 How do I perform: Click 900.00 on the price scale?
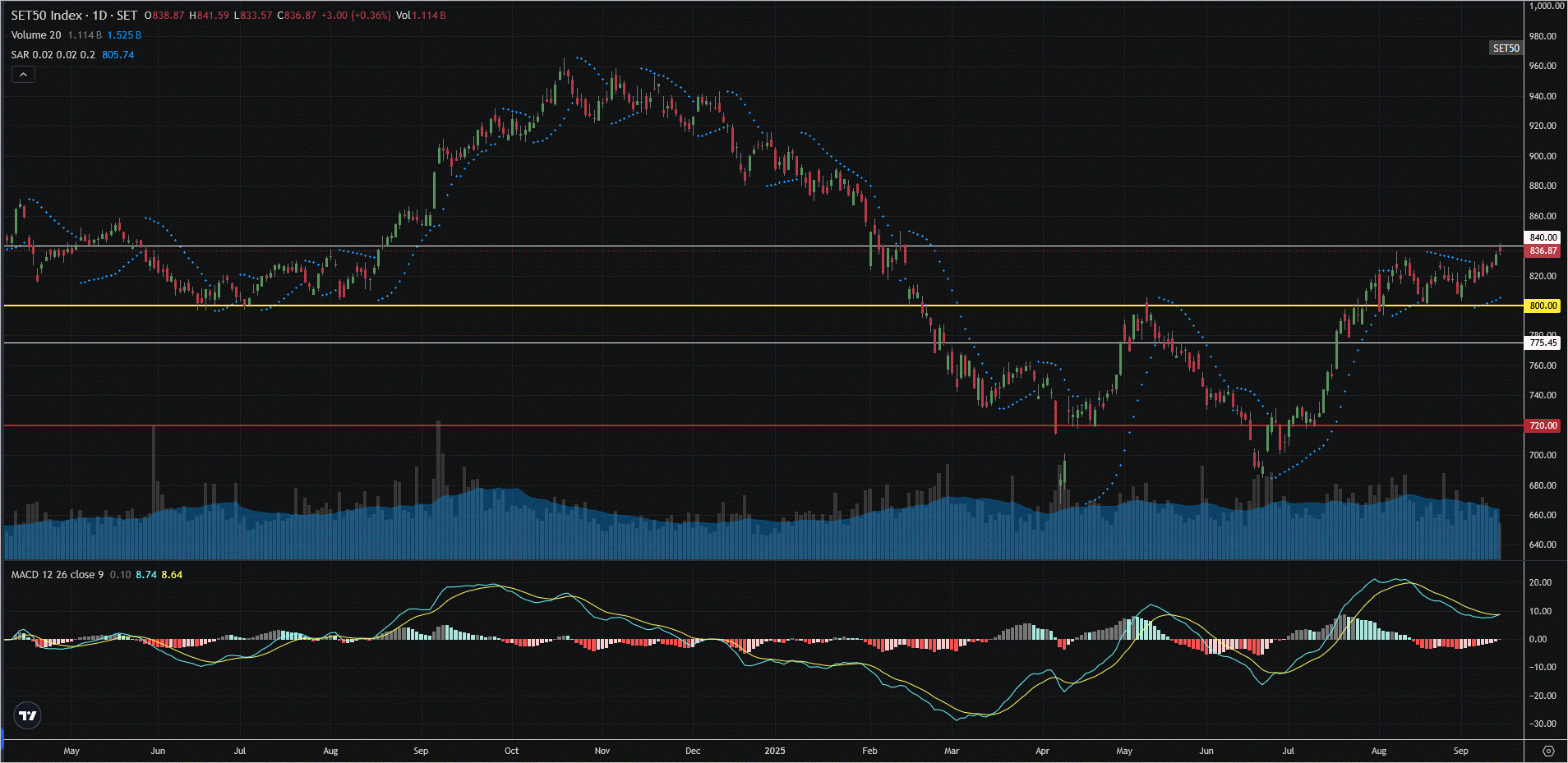[1543, 156]
